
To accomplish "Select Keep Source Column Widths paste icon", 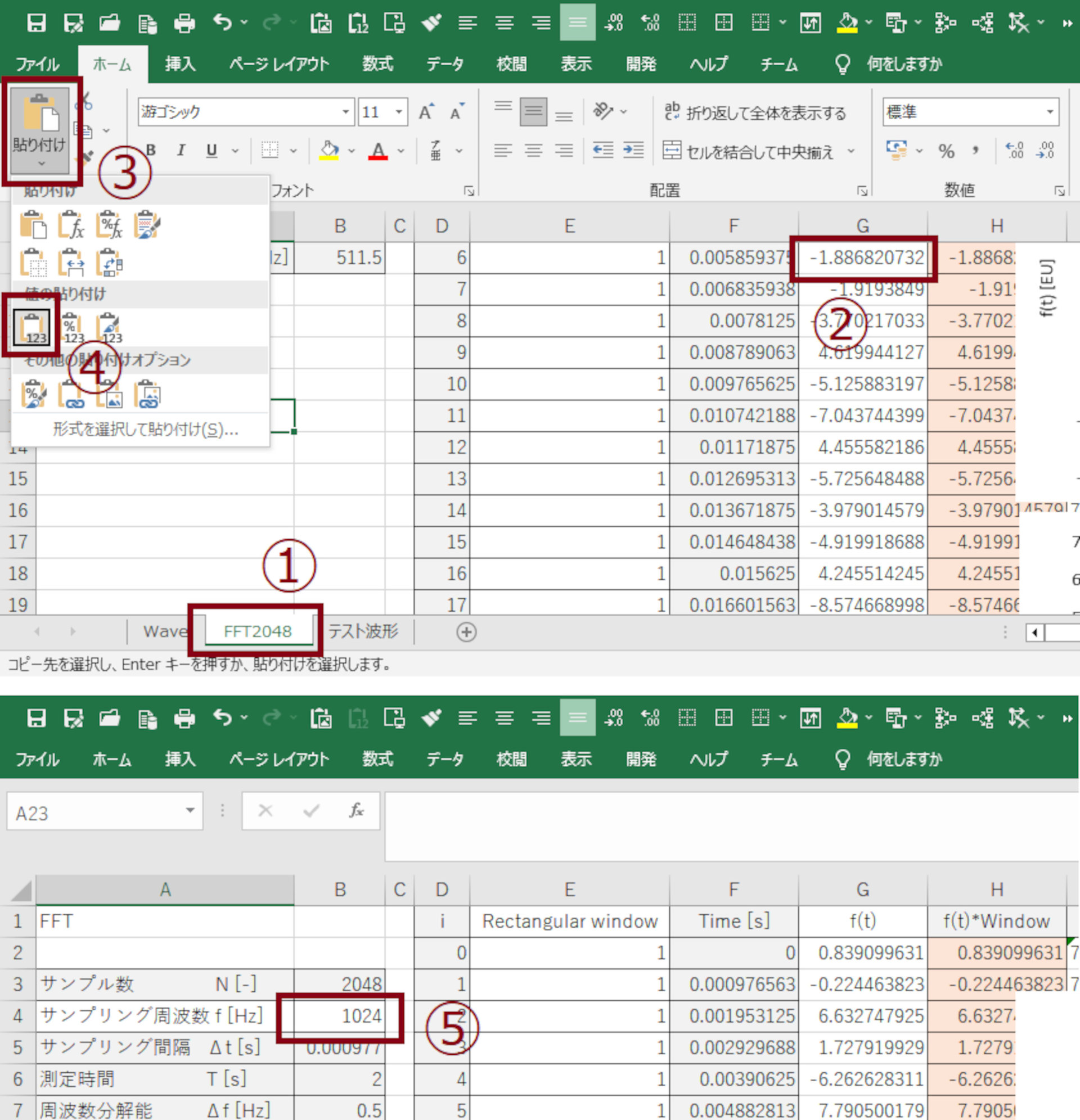I will (x=70, y=263).
